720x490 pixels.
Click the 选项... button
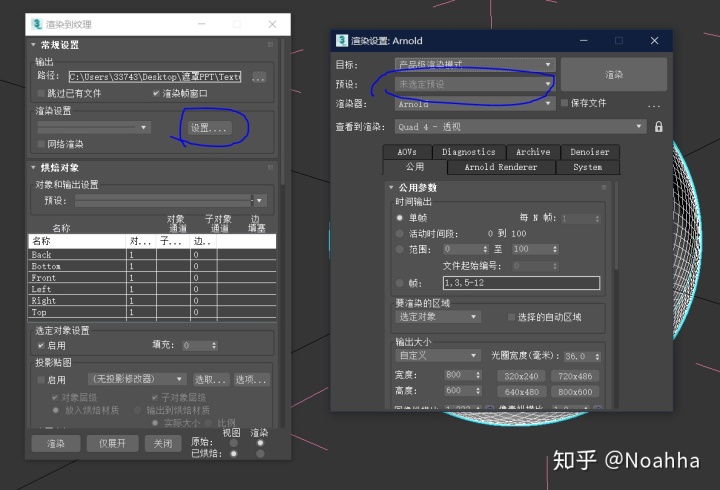[x=251, y=380]
